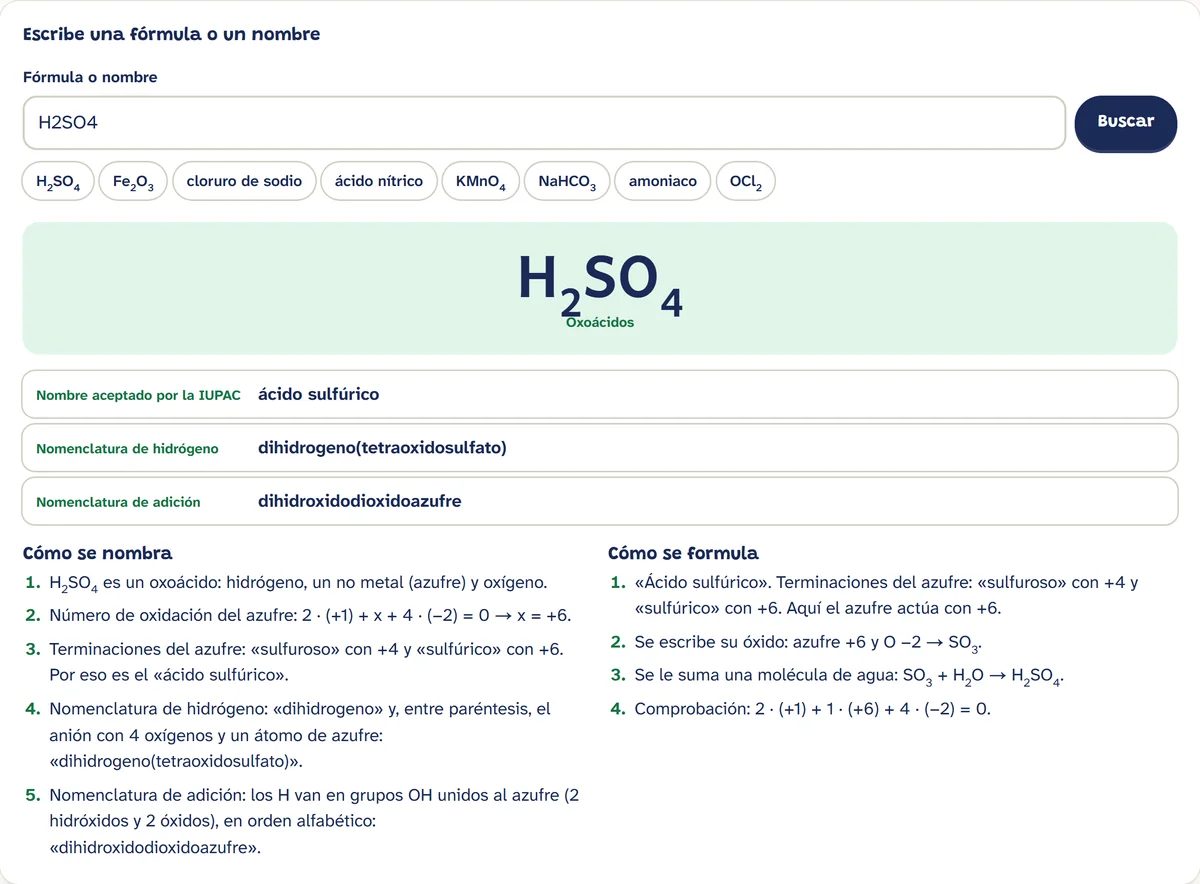
Task: Click the large H2SO4 formula display
Action: [x=600, y=284]
